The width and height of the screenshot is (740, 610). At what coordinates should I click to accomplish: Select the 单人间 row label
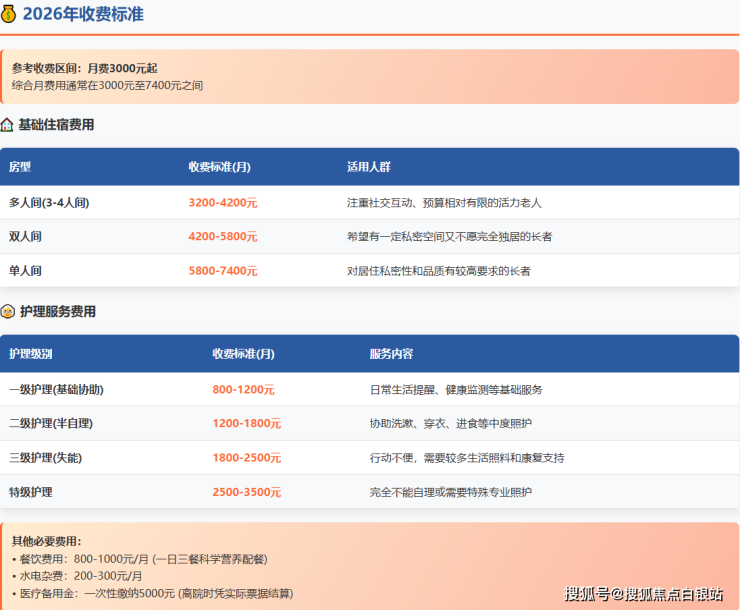(x=25, y=271)
